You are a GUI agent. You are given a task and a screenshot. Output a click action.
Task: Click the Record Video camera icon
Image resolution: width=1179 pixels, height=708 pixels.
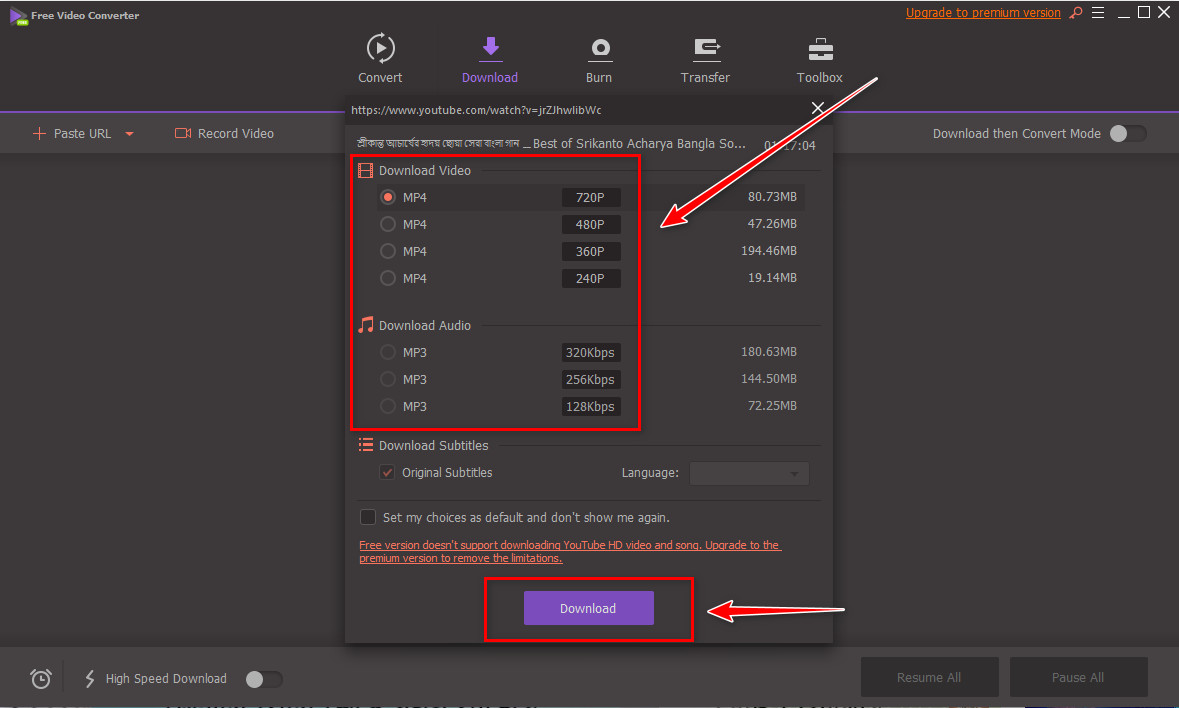pos(183,133)
